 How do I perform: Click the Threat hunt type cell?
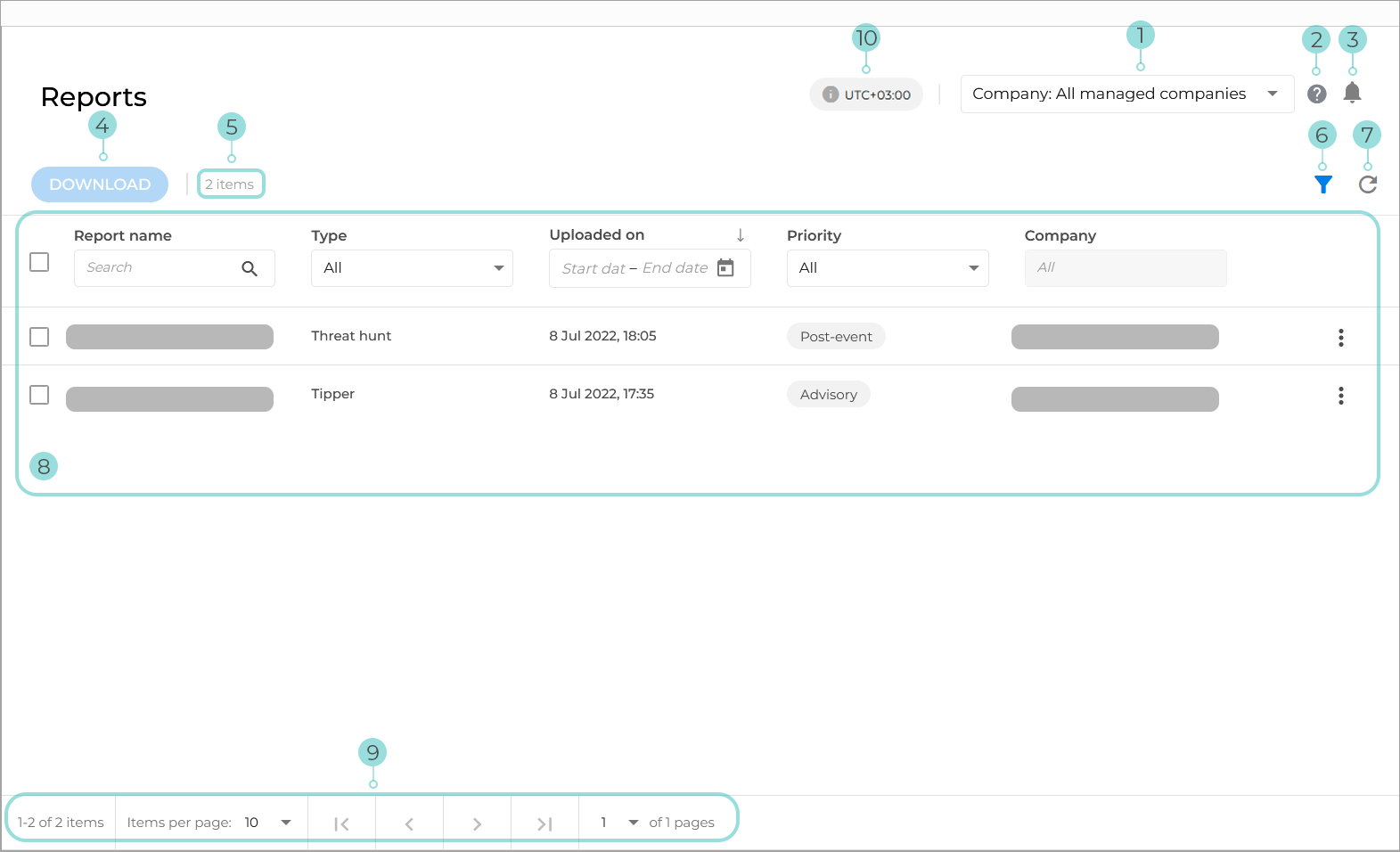(x=351, y=336)
